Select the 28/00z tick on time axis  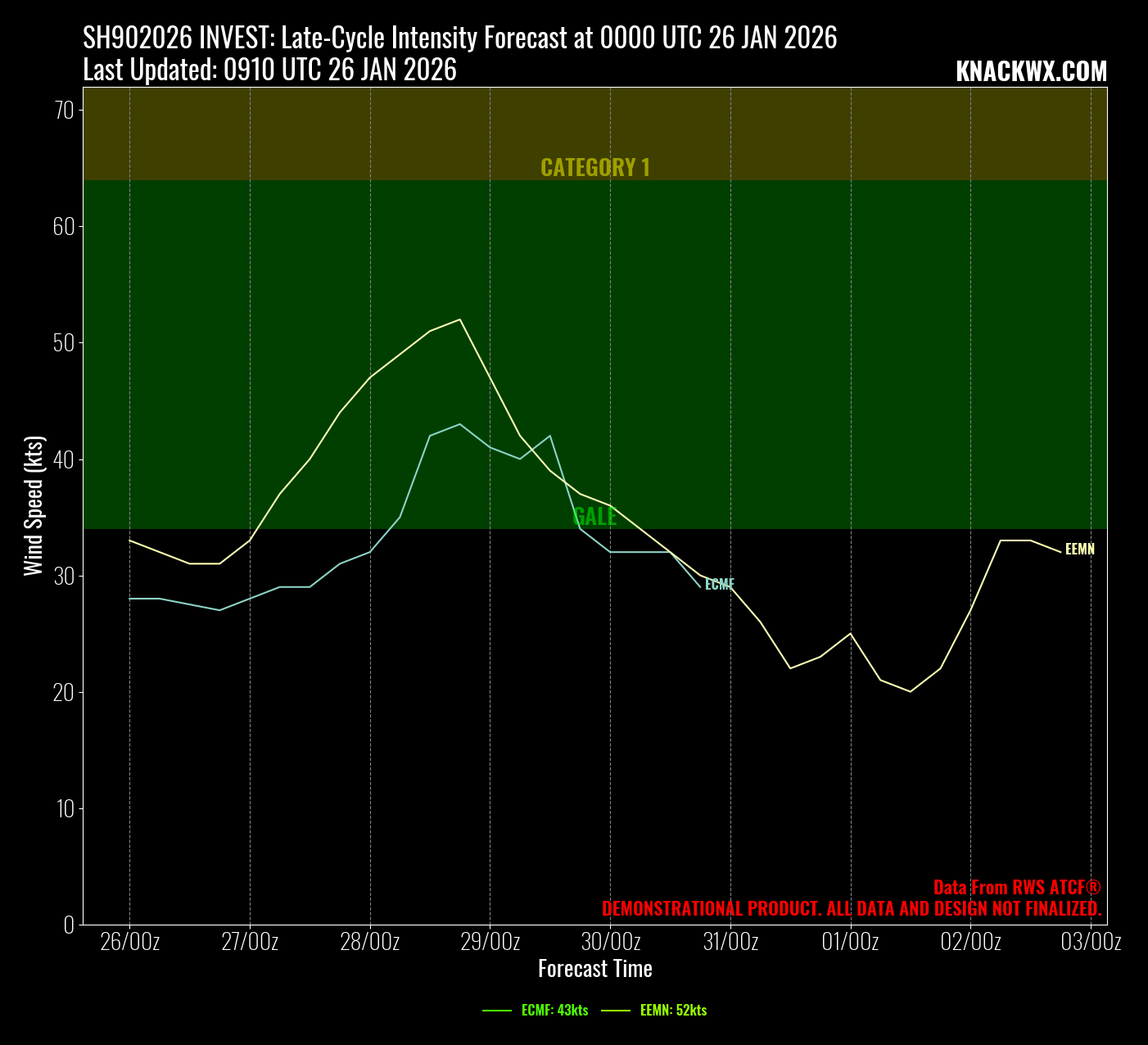370,942
